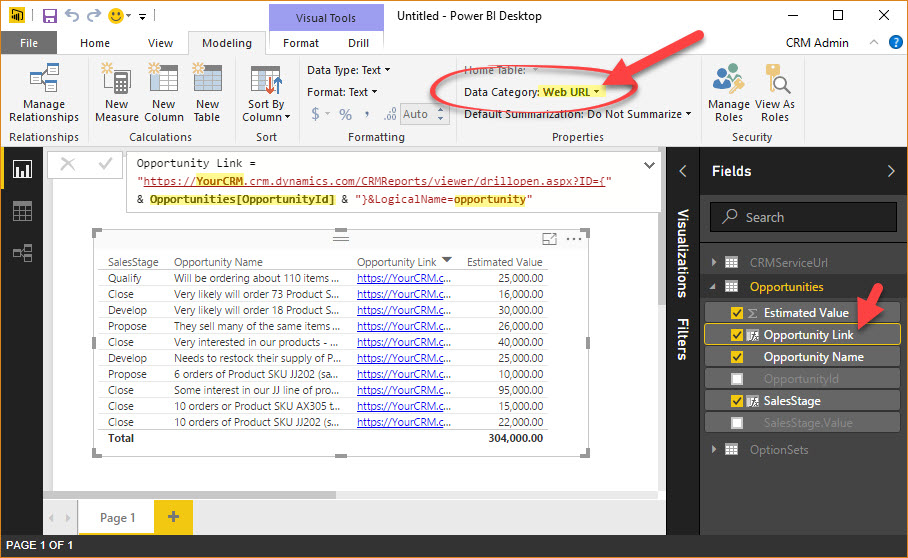Expand pane with left chevron
Image resolution: width=908 pixels, height=558 pixels.
coord(683,171)
